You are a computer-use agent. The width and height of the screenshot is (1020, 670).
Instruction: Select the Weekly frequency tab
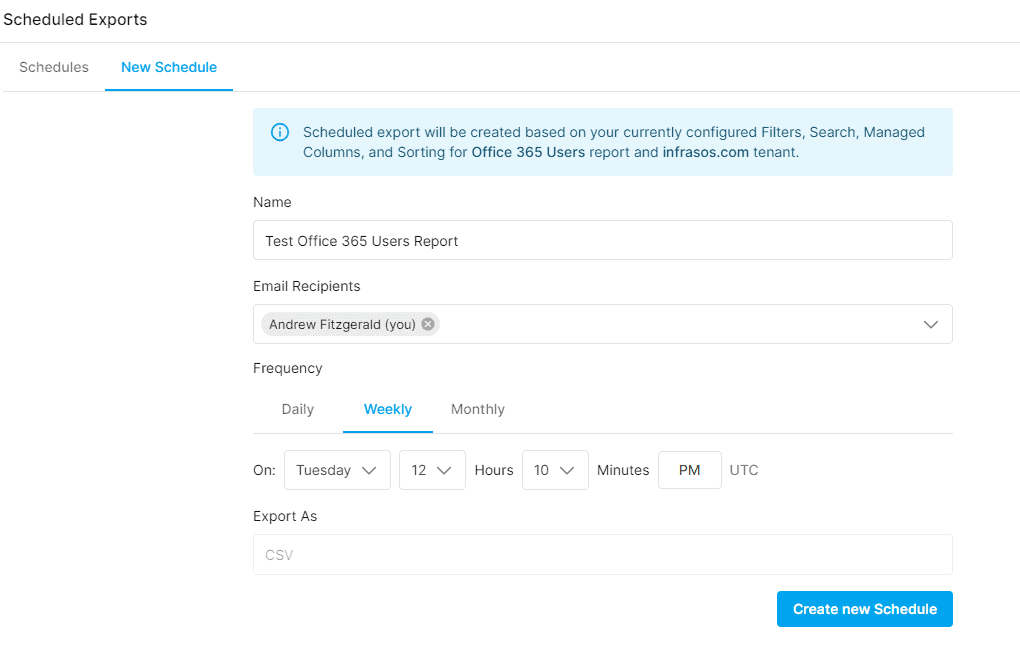click(388, 409)
